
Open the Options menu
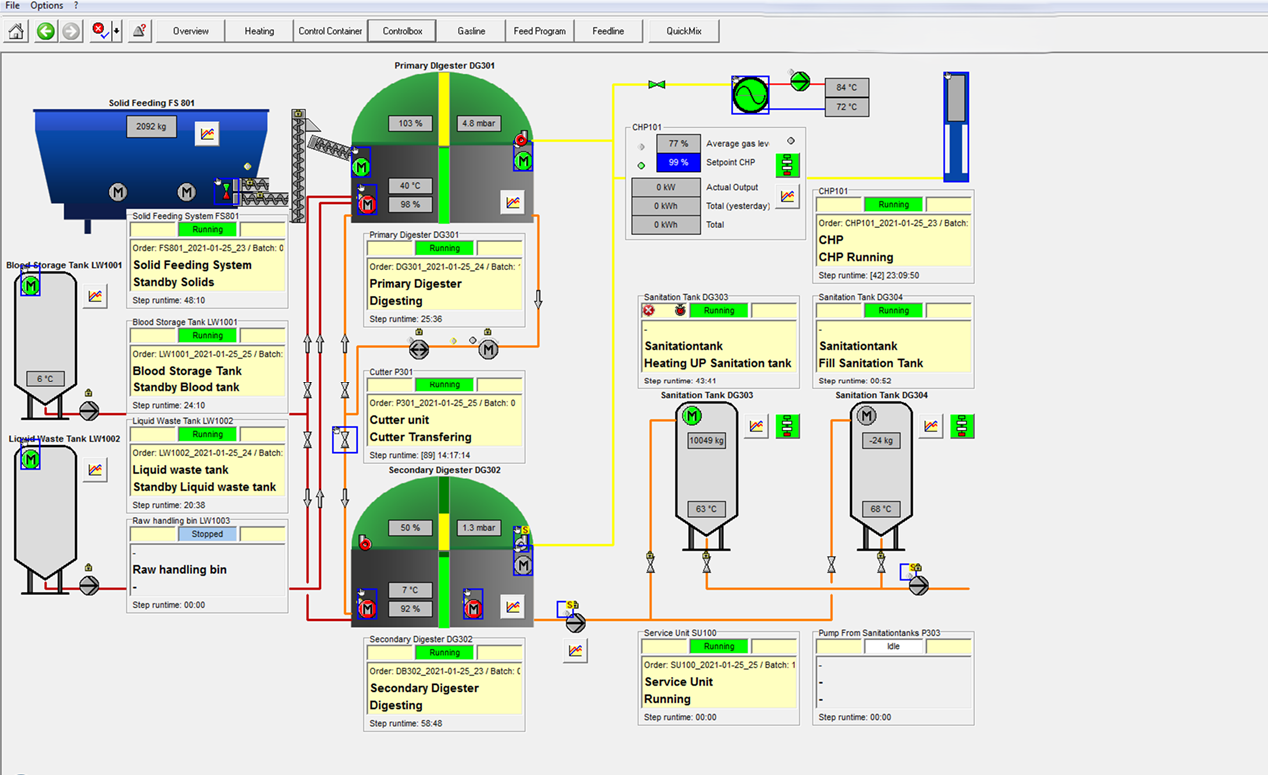[x=47, y=6]
